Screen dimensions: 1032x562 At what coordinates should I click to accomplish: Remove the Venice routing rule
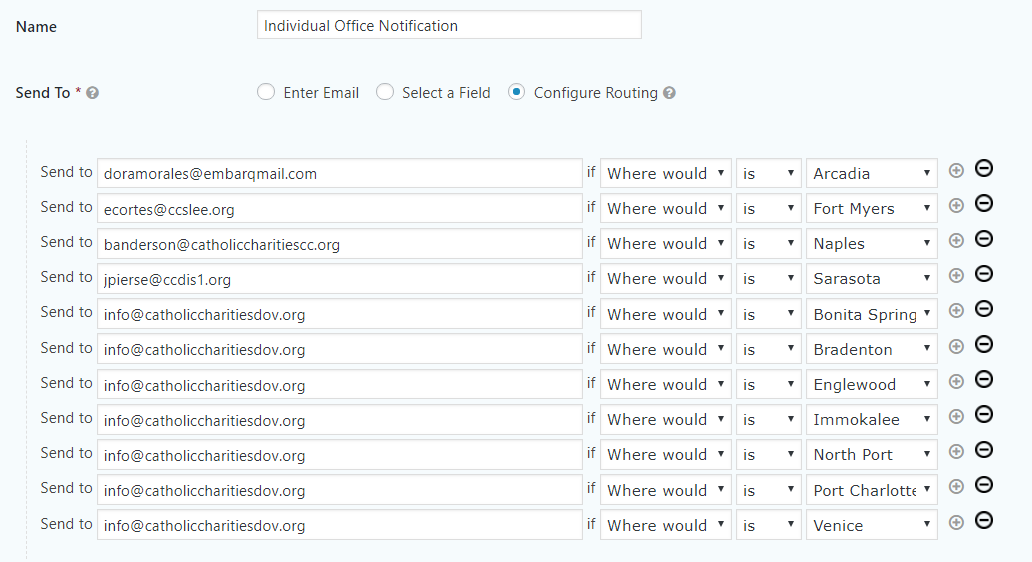984,521
